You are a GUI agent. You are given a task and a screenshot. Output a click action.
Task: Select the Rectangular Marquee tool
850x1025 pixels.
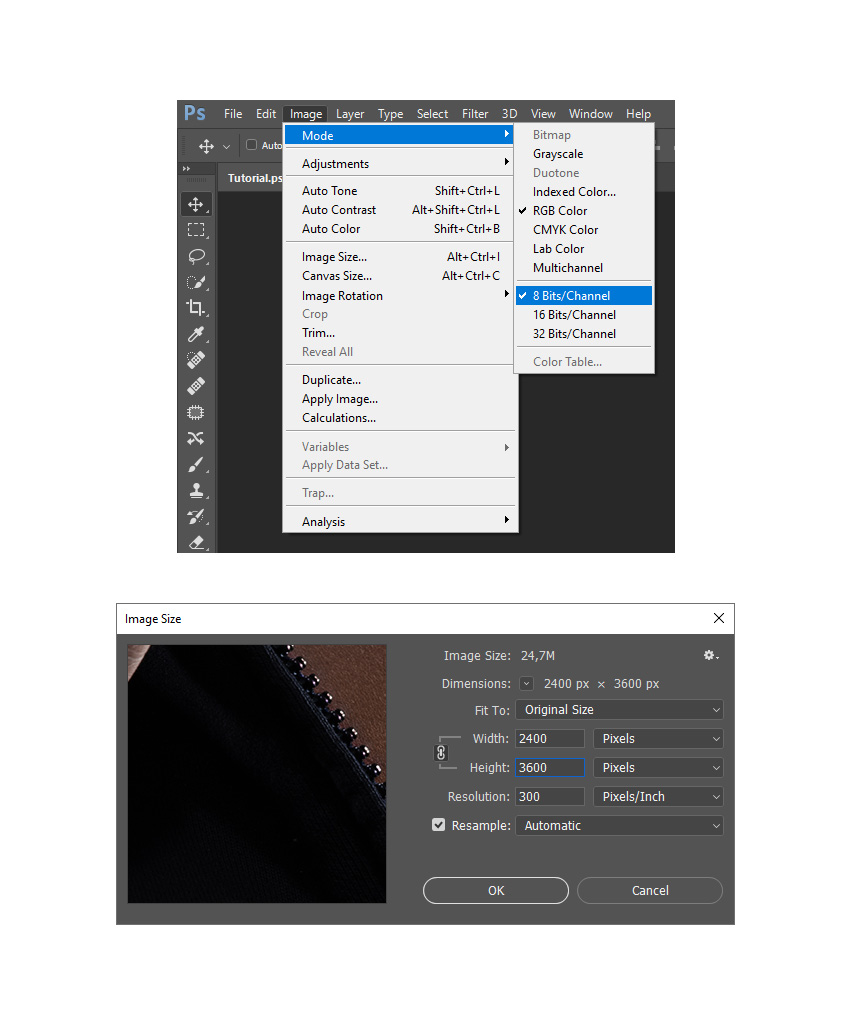196,230
